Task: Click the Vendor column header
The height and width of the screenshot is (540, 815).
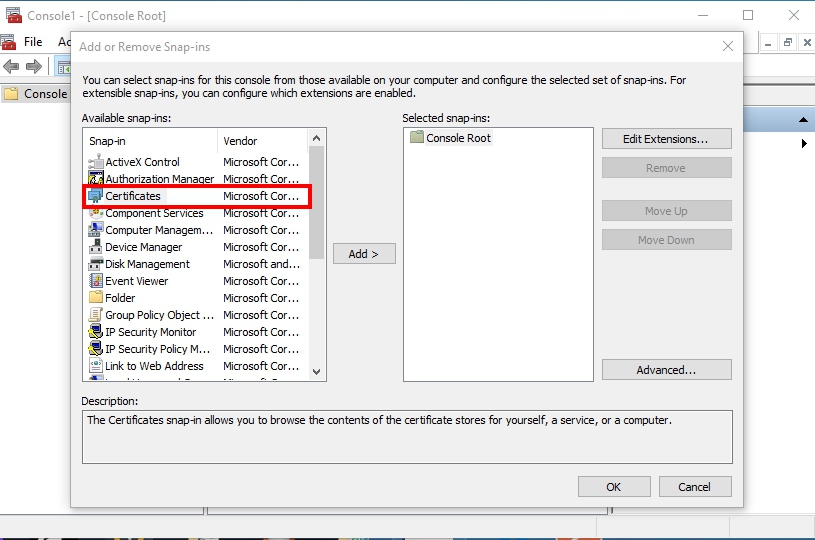Action: [x=262, y=141]
